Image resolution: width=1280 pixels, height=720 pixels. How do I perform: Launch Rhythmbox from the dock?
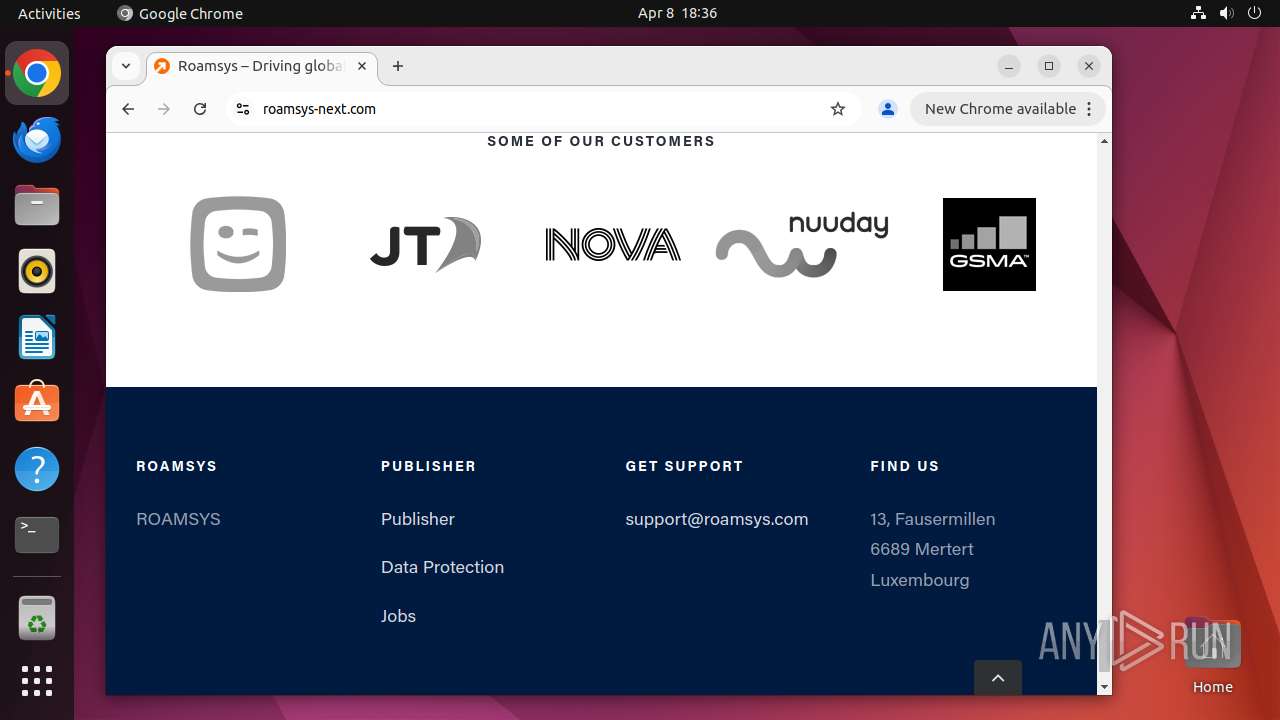coord(37,271)
